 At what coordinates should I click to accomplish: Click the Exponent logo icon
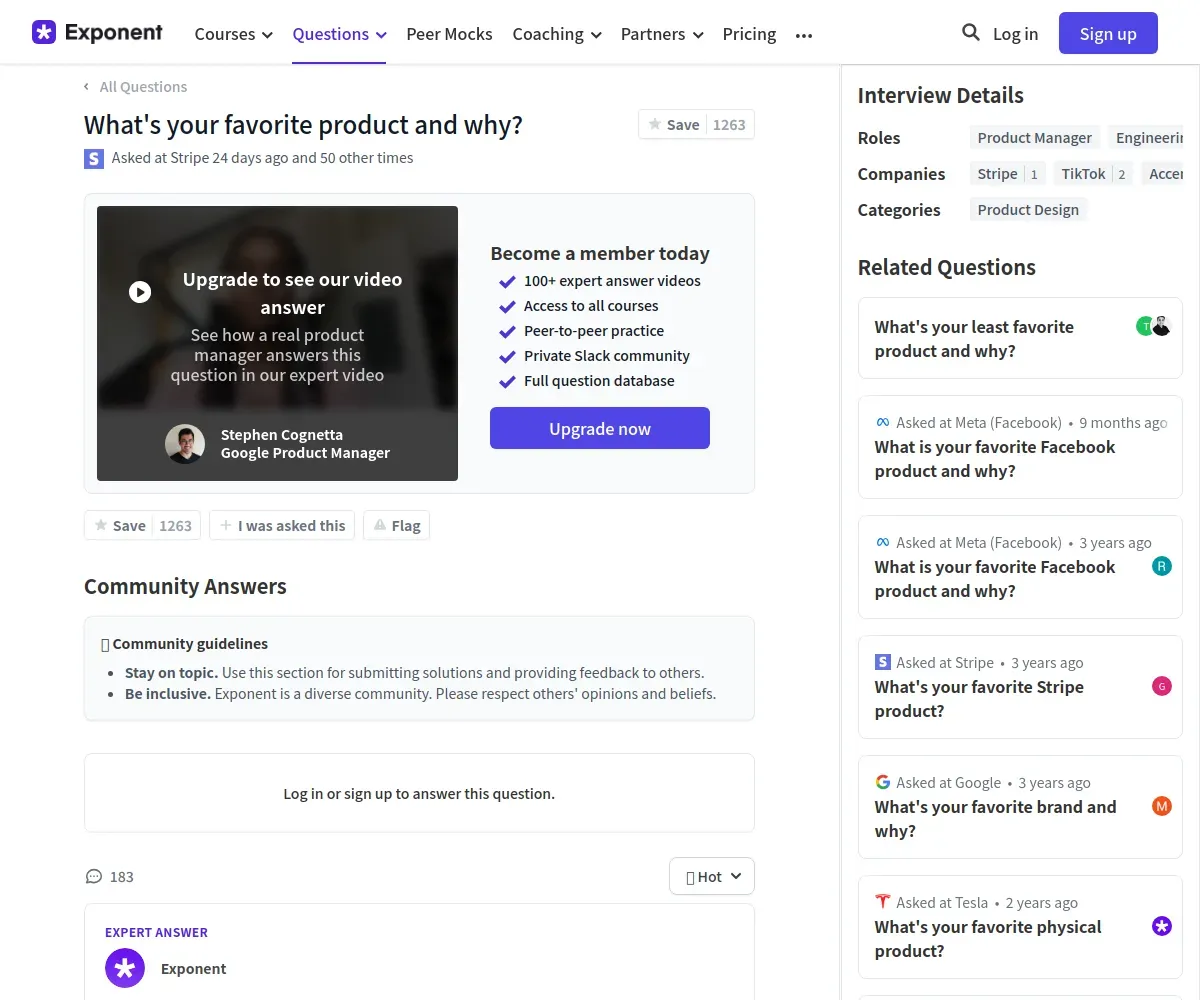click(x=44, y=32)
